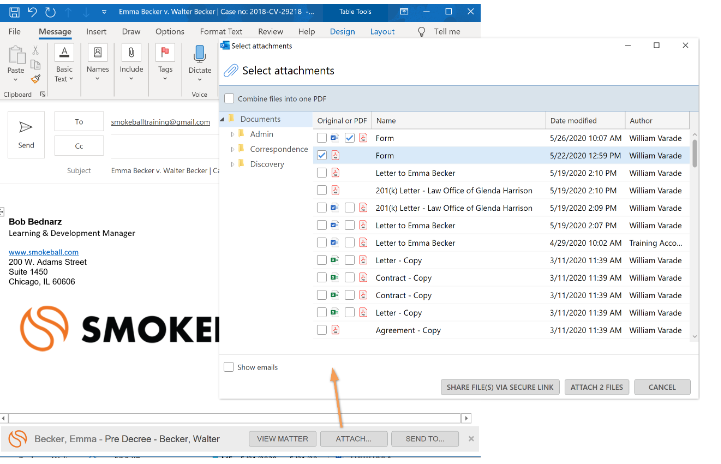The image size is (721, 464).
Task: Enable Combine files into one PDF
Action: (x=230, y=98)
